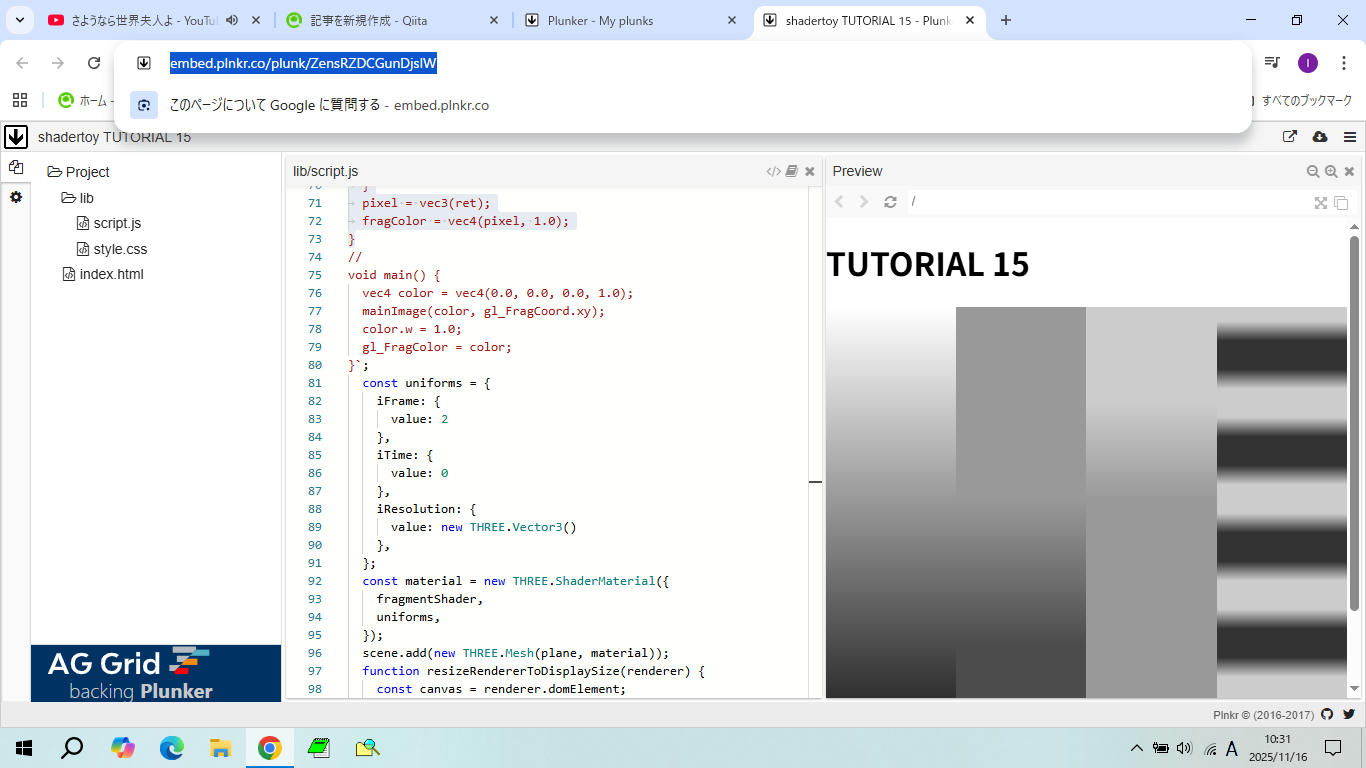Open index.html in the file tree
1366x768 pixels.
103,274
